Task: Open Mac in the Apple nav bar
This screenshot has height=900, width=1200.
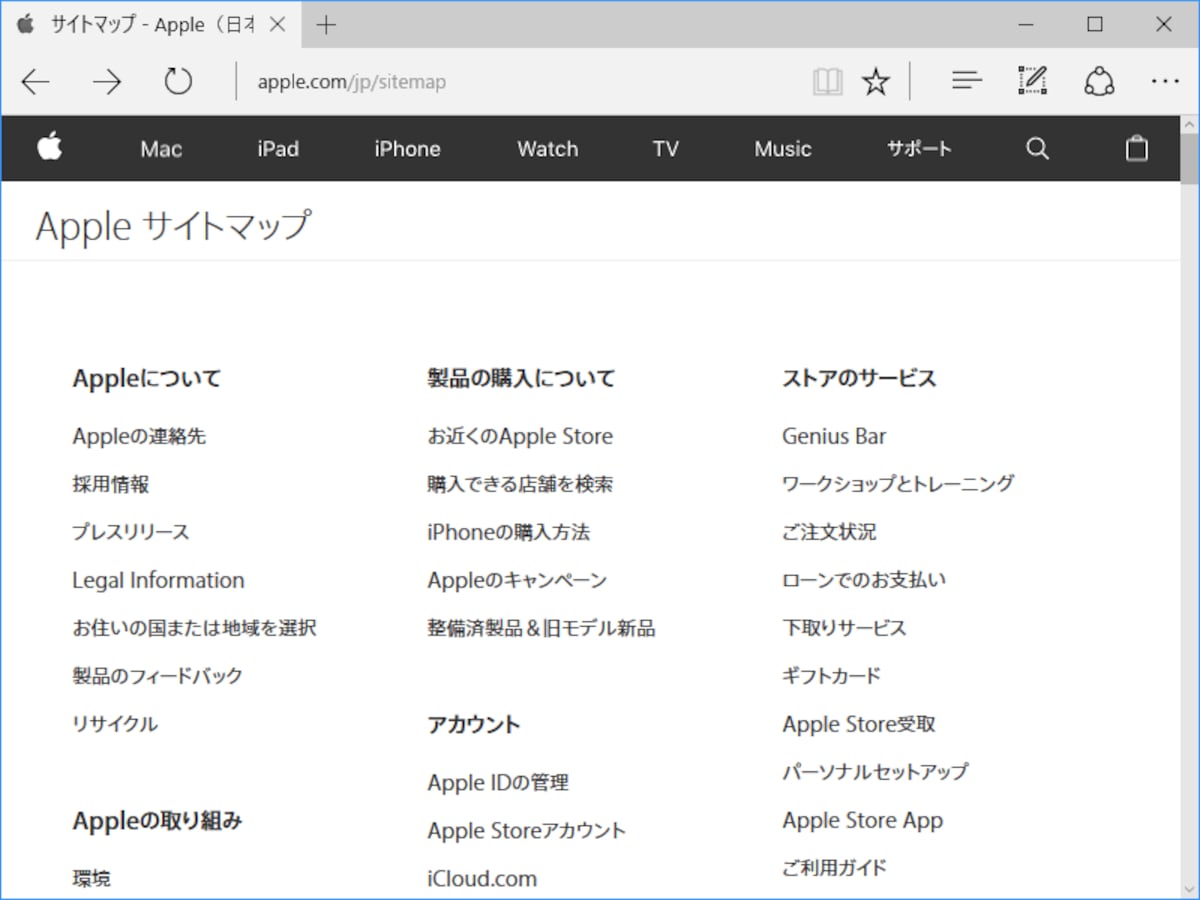Action: point(161,149)
